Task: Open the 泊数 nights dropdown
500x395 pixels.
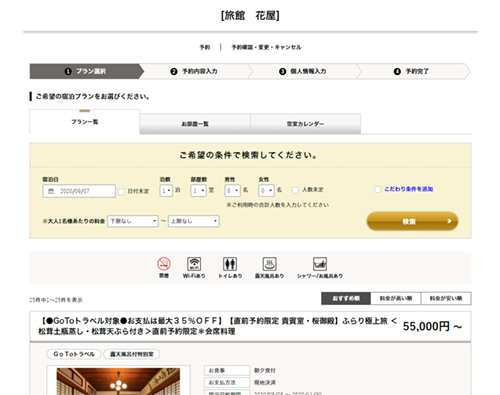Action: 166,191
